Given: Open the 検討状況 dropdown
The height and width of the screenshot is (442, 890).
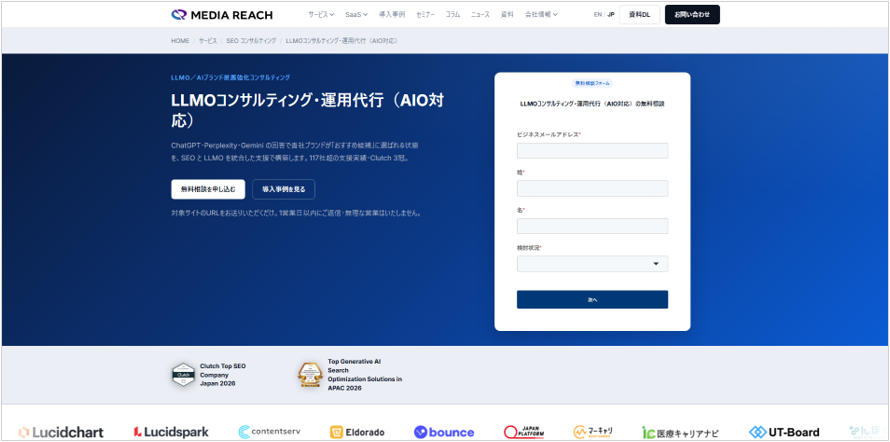Looking at the screenshot, I should coord(592,264).
